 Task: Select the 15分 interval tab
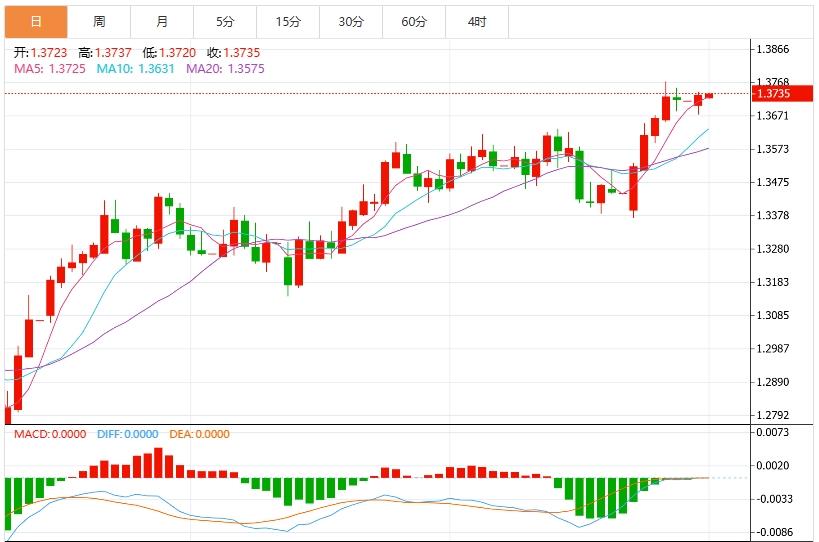(x=288, y=21)
